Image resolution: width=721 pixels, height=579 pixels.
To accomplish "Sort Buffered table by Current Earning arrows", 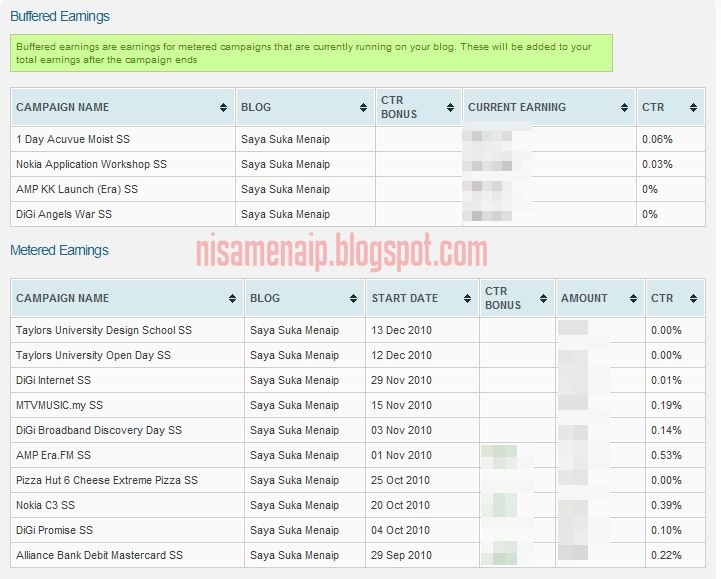I will point(624,107).
